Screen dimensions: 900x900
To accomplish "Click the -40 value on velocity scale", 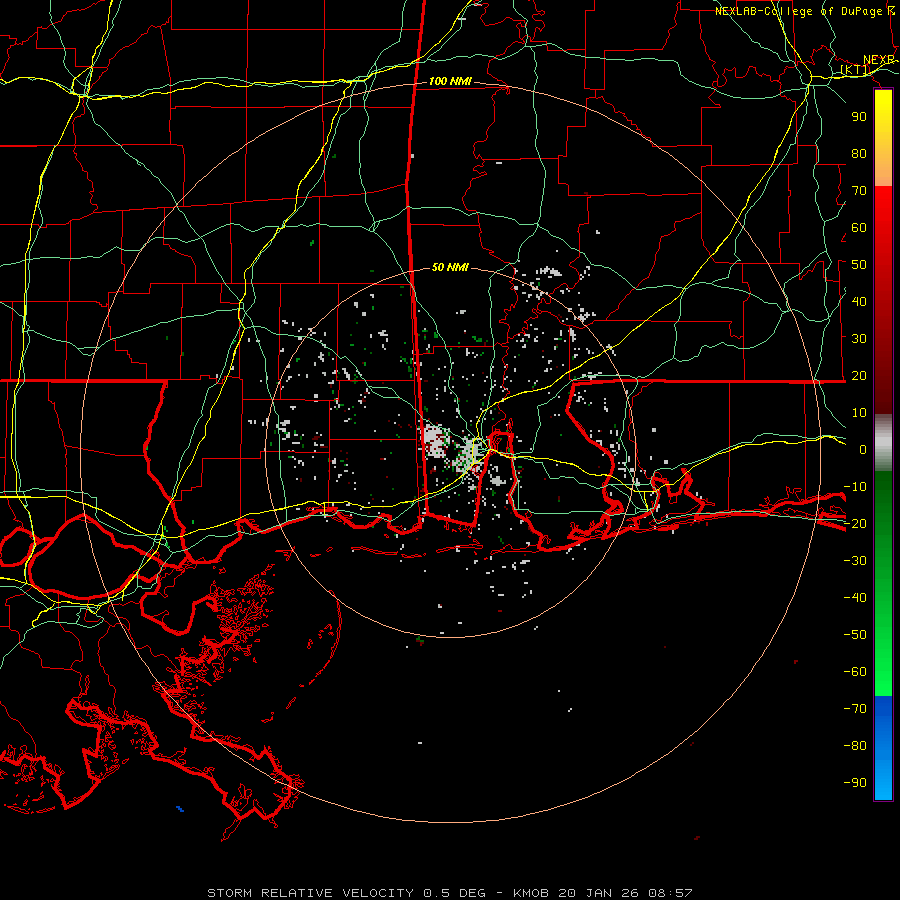I will tap(855, 598).
